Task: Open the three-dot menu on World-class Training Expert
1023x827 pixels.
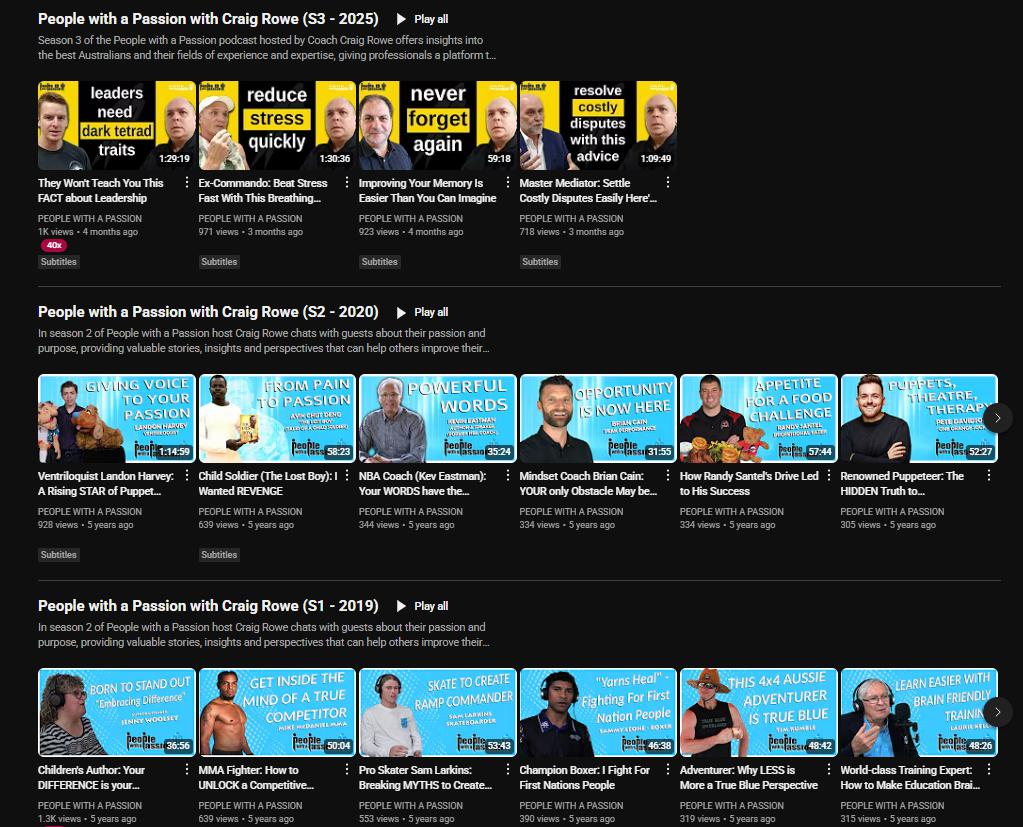Action: 989,769
